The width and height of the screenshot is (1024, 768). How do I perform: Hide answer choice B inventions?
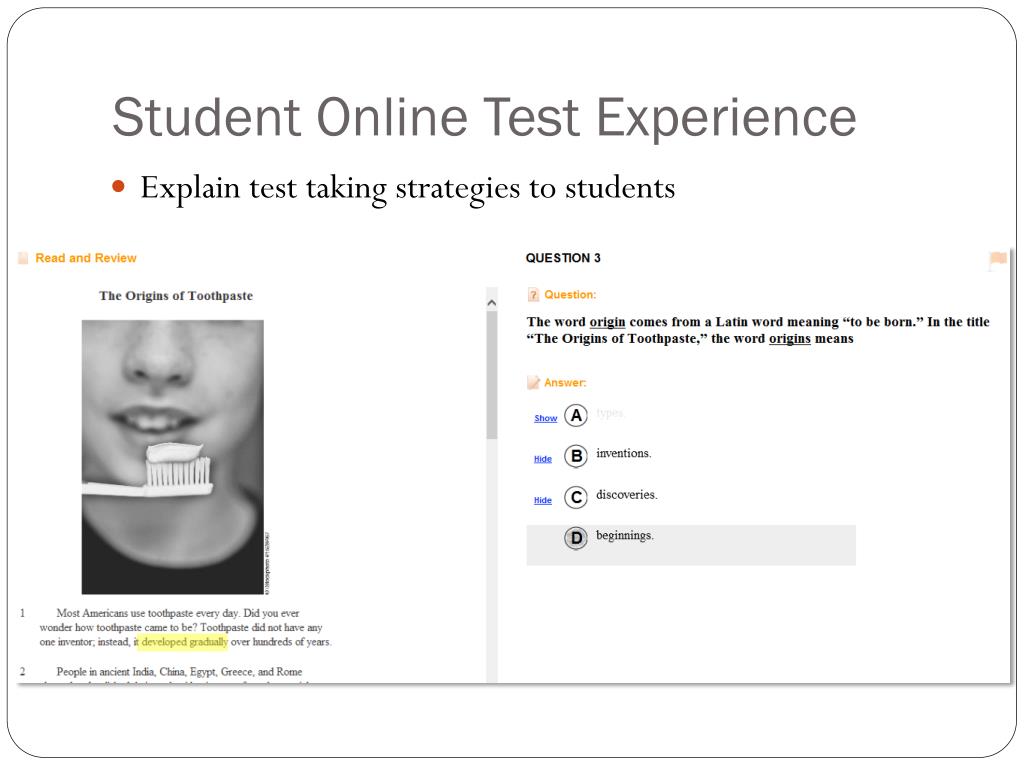coord(543,459)
